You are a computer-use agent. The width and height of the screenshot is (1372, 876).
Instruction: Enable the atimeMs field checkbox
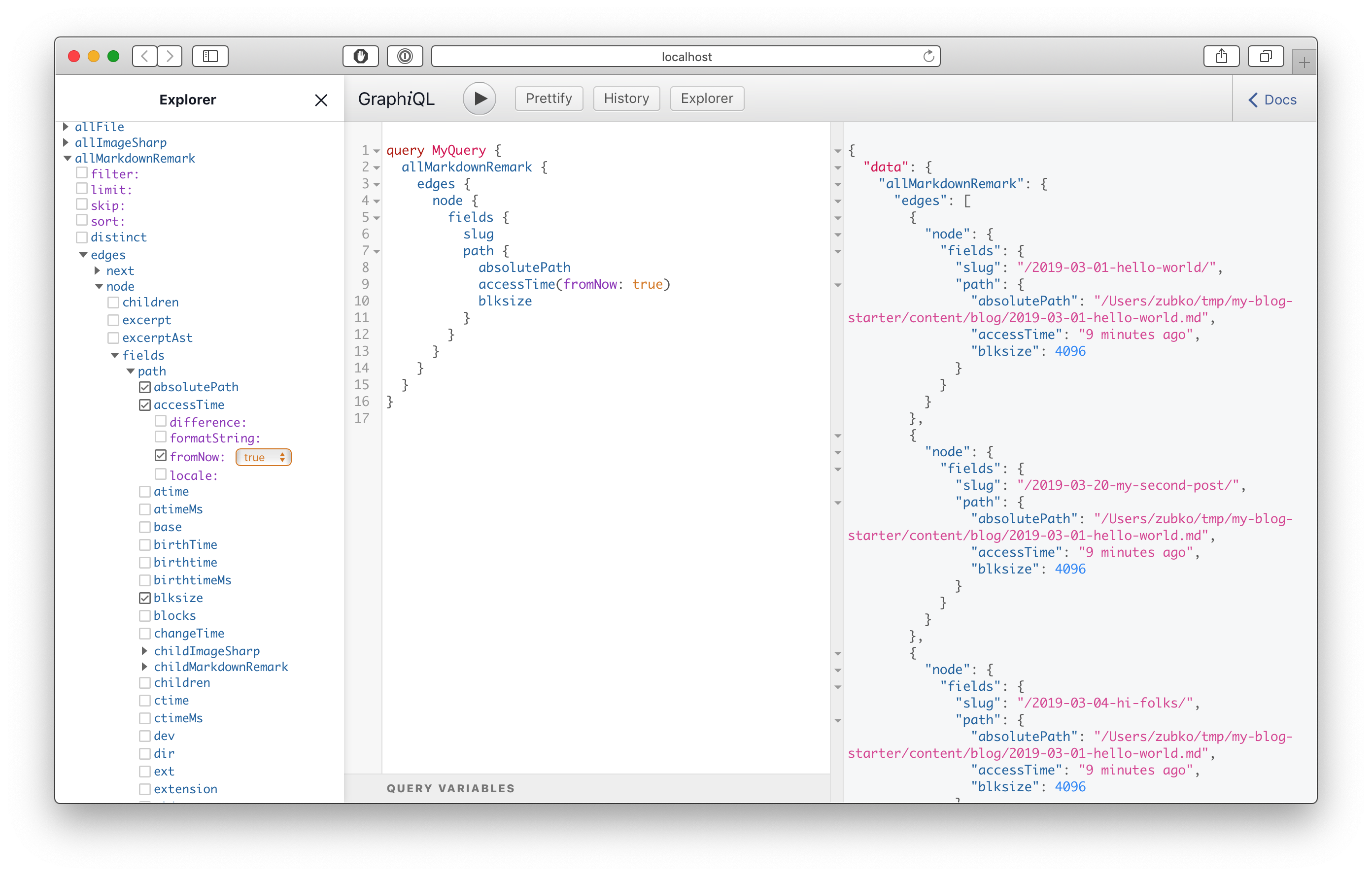145,509
